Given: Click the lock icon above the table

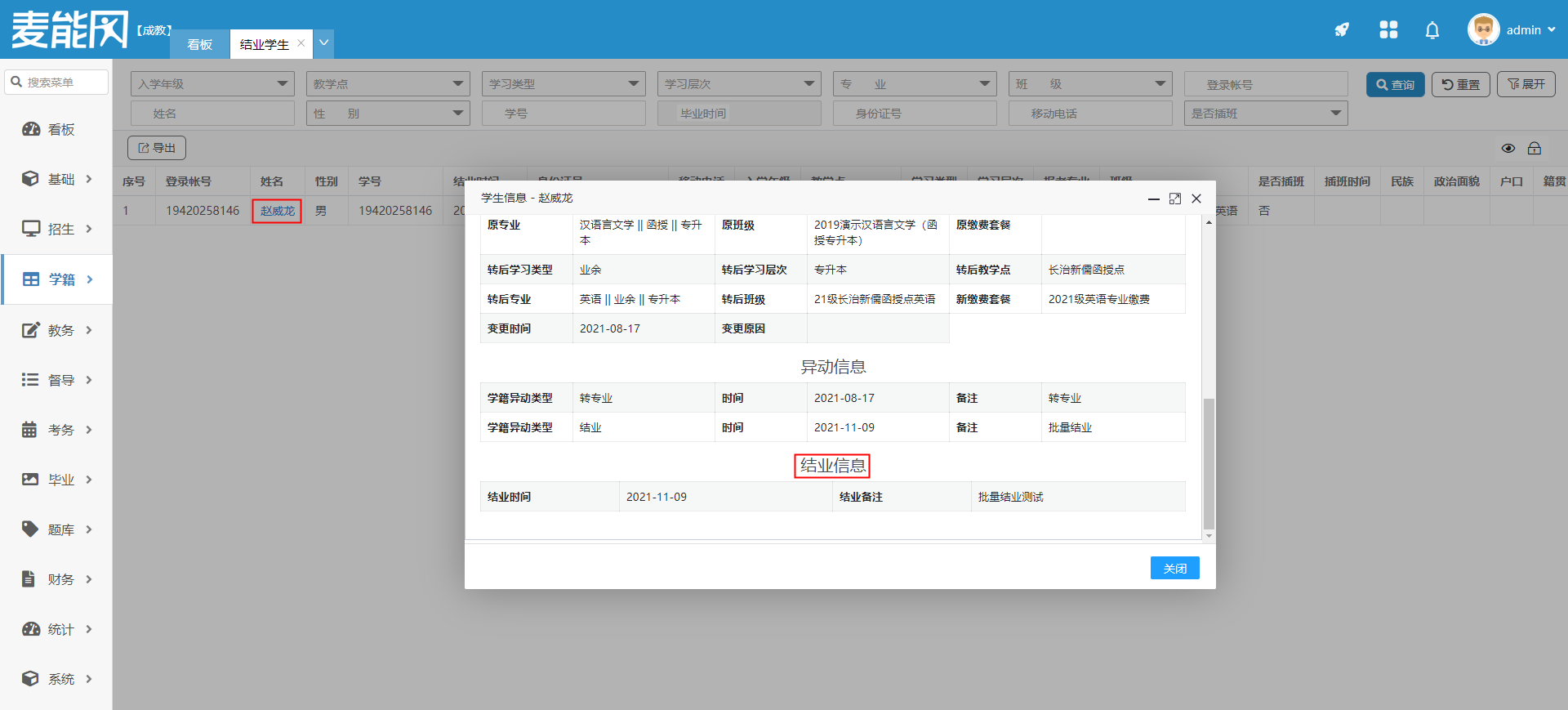Looking at the screenshot, I should [x=1535, y=148].
